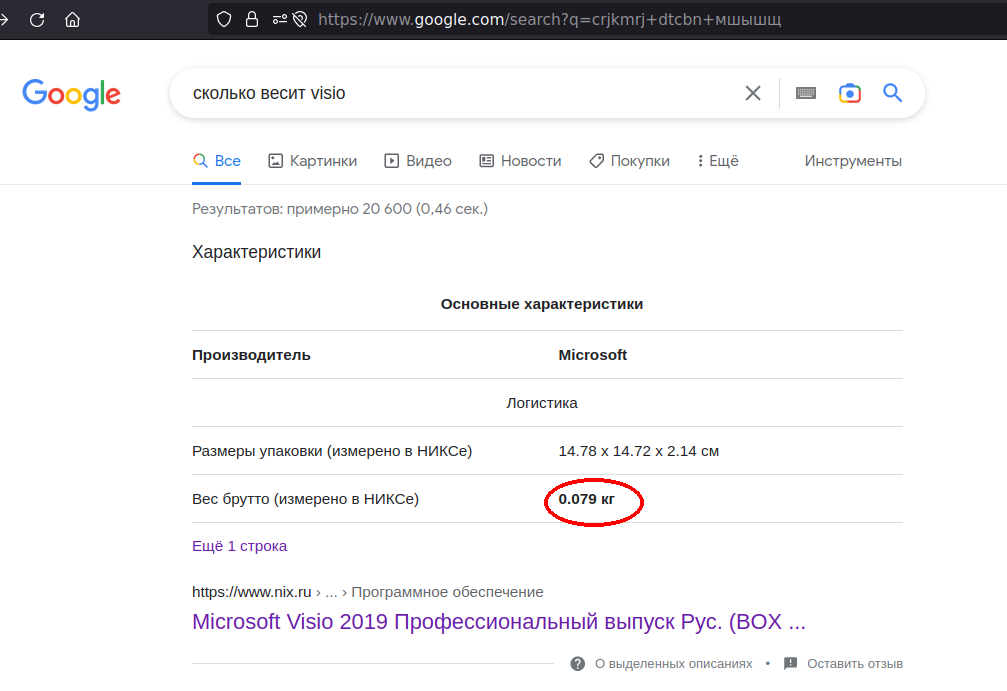Click the 'Логистика' section heading
This screenshot has width=1007, height=691.
[x=542, y=403]
